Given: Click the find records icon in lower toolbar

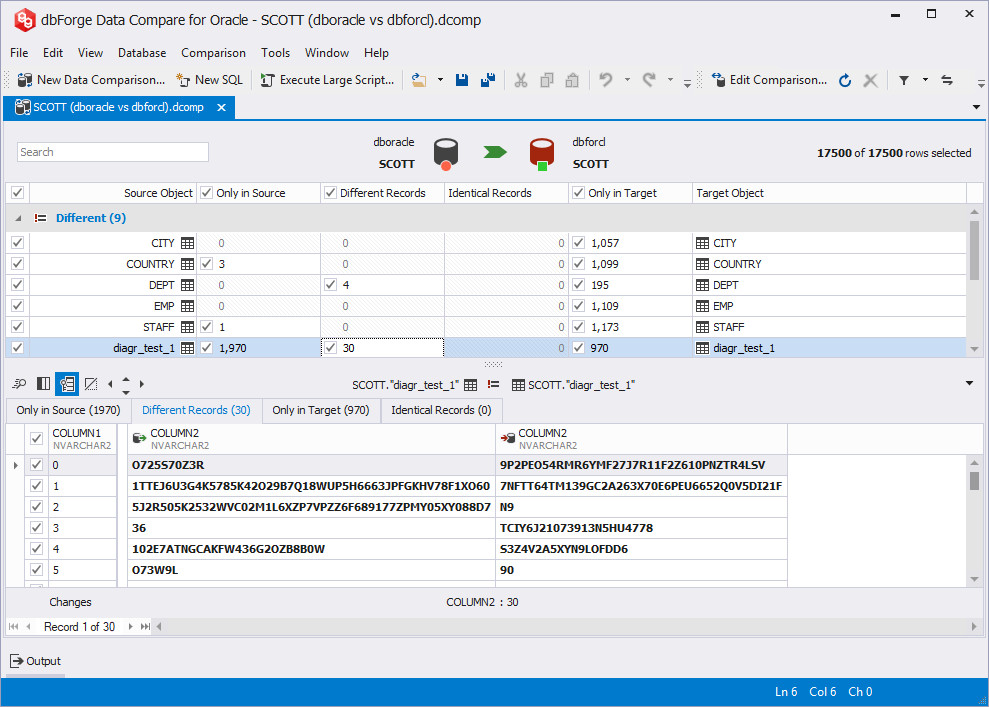Looking at the screenshot, I should [x=20, y=383].
